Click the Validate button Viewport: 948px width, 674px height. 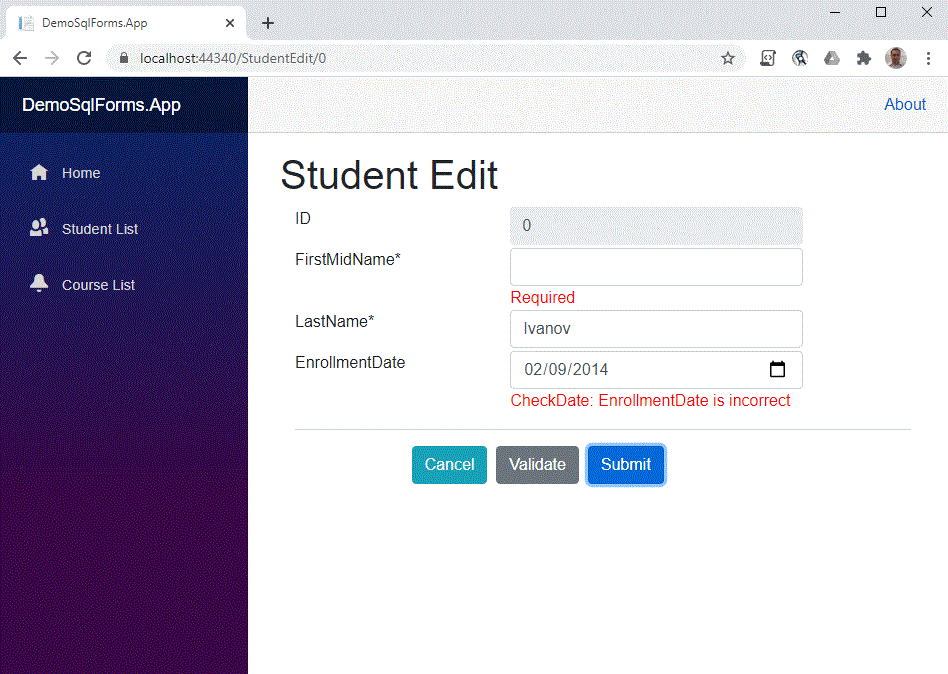[x=537, y=464]
